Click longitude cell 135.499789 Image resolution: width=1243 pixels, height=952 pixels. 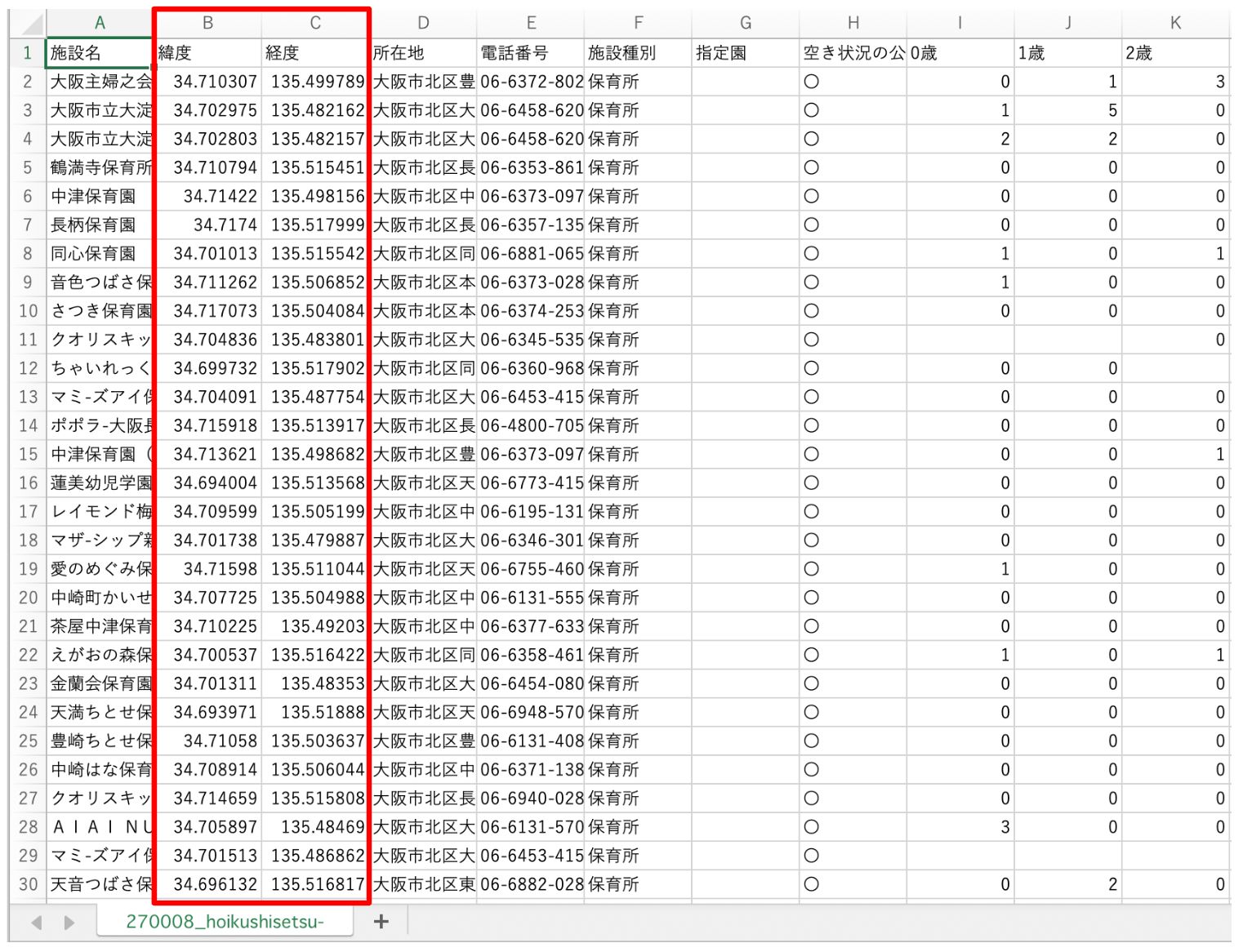click(x=315, y=82)
